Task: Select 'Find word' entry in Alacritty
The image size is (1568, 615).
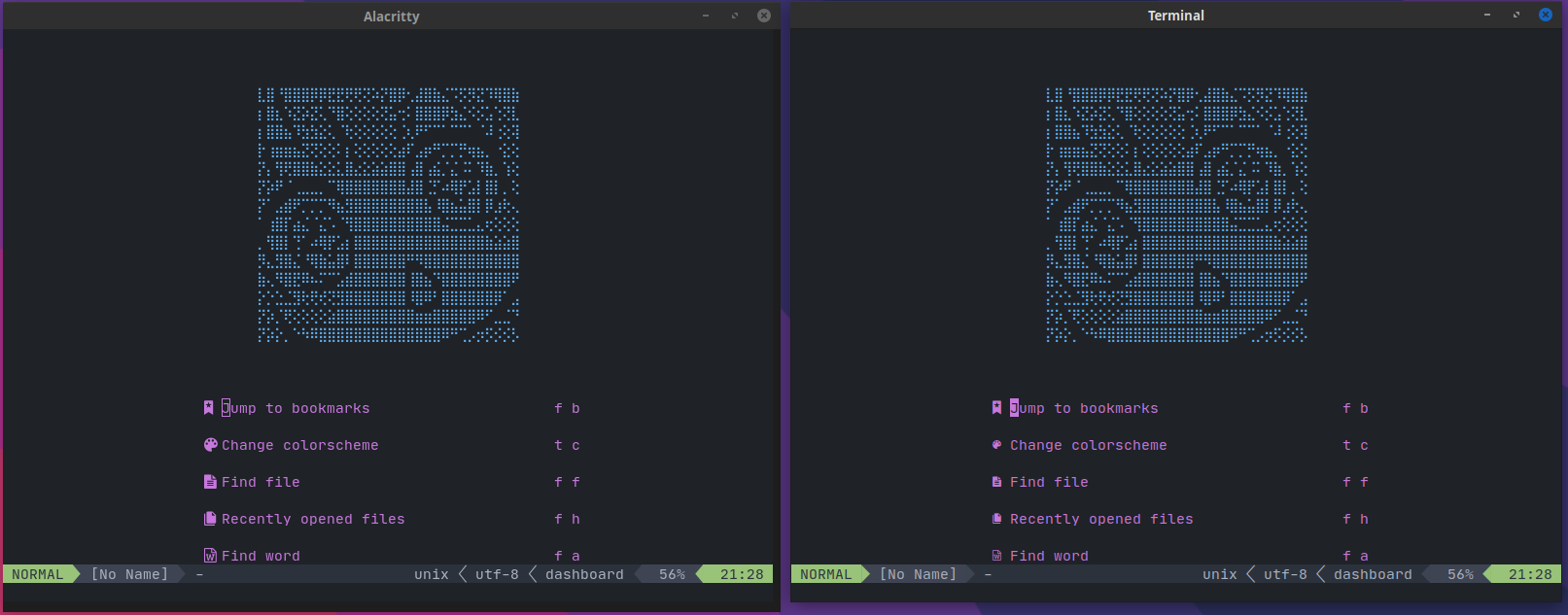Action: (x=261, y=556)
